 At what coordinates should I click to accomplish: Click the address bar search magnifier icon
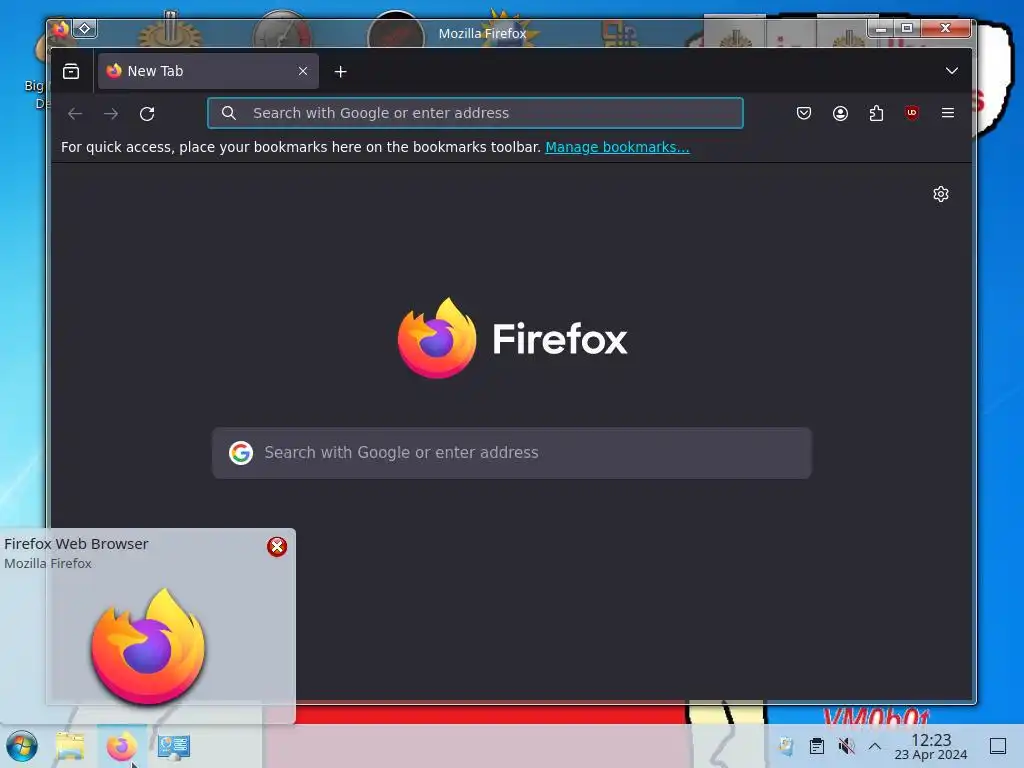(229, 113)
